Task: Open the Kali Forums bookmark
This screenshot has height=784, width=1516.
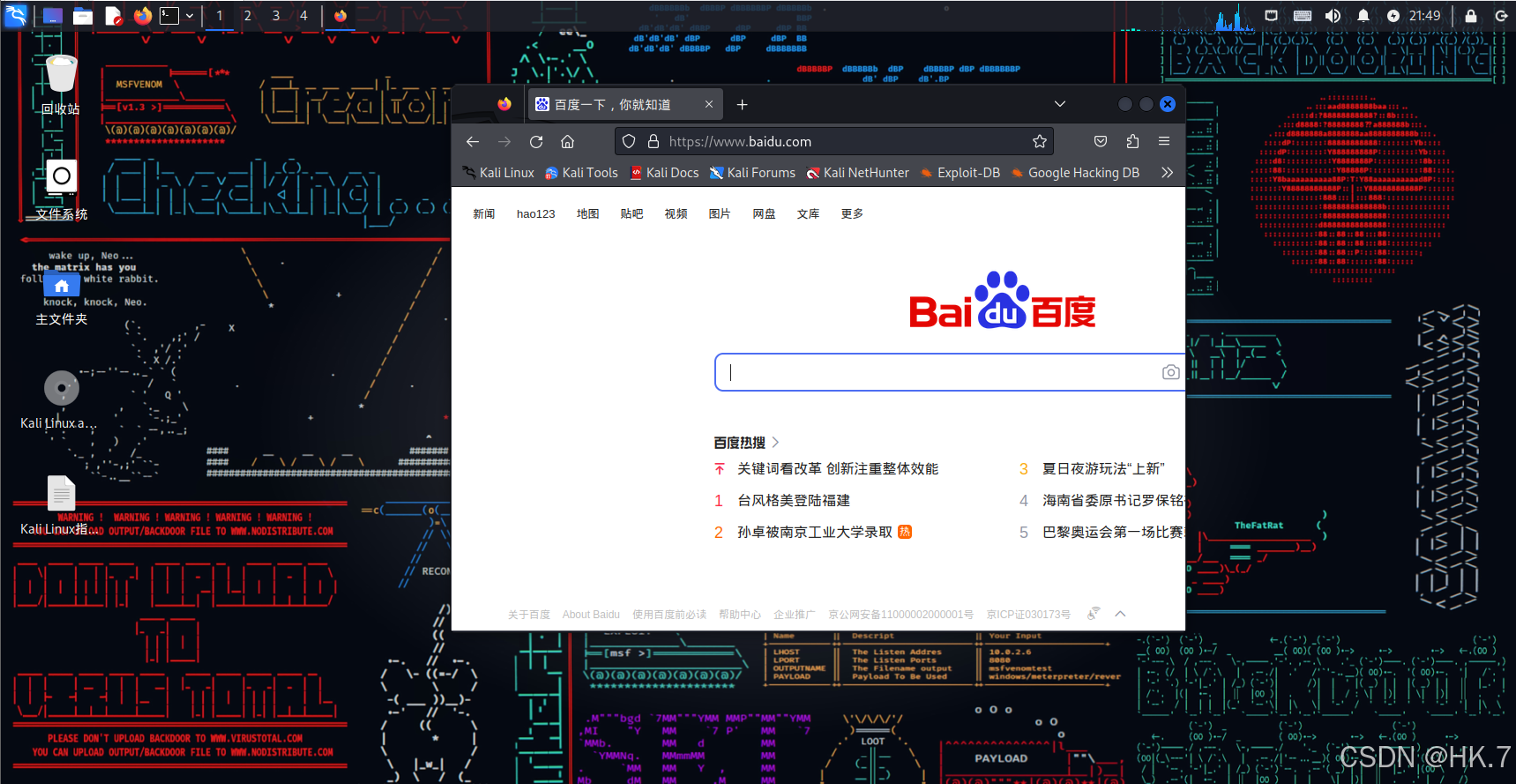Action: (752, 173)
